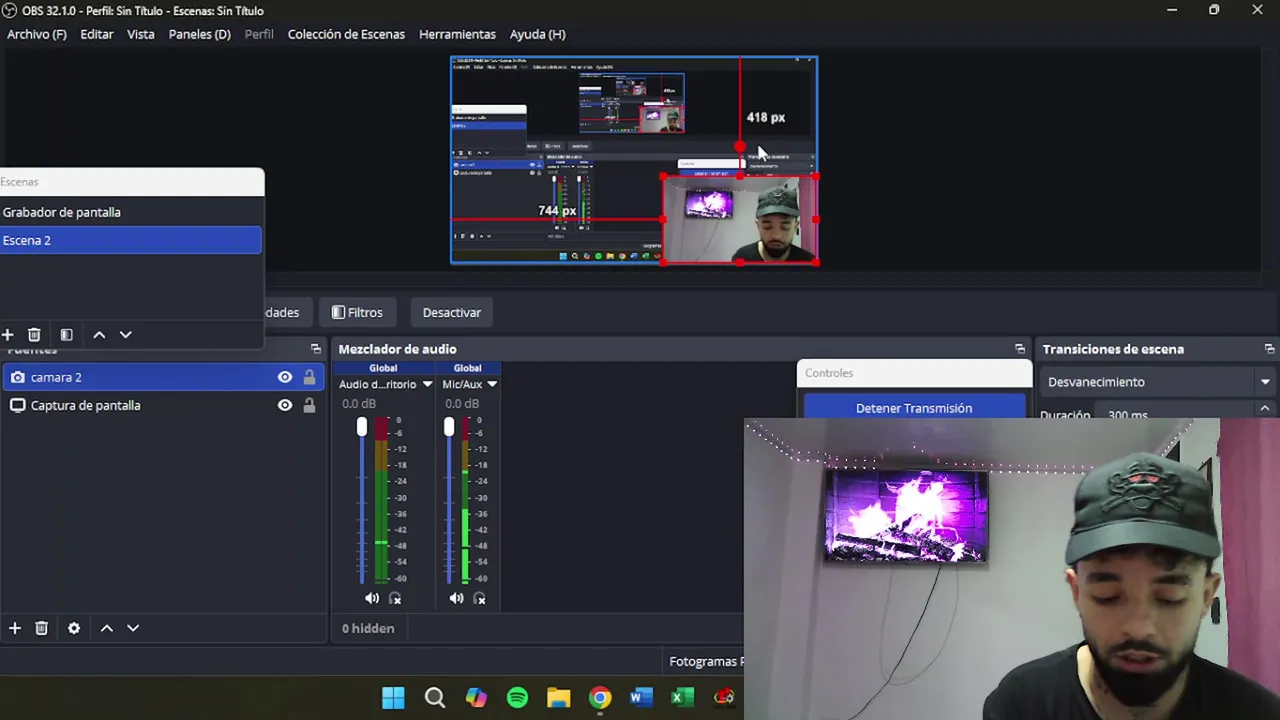The height and width of the screenshot is (720, 1280).
Task: Toggle lock on Captura de pantalla source
Action: (309, 405)
